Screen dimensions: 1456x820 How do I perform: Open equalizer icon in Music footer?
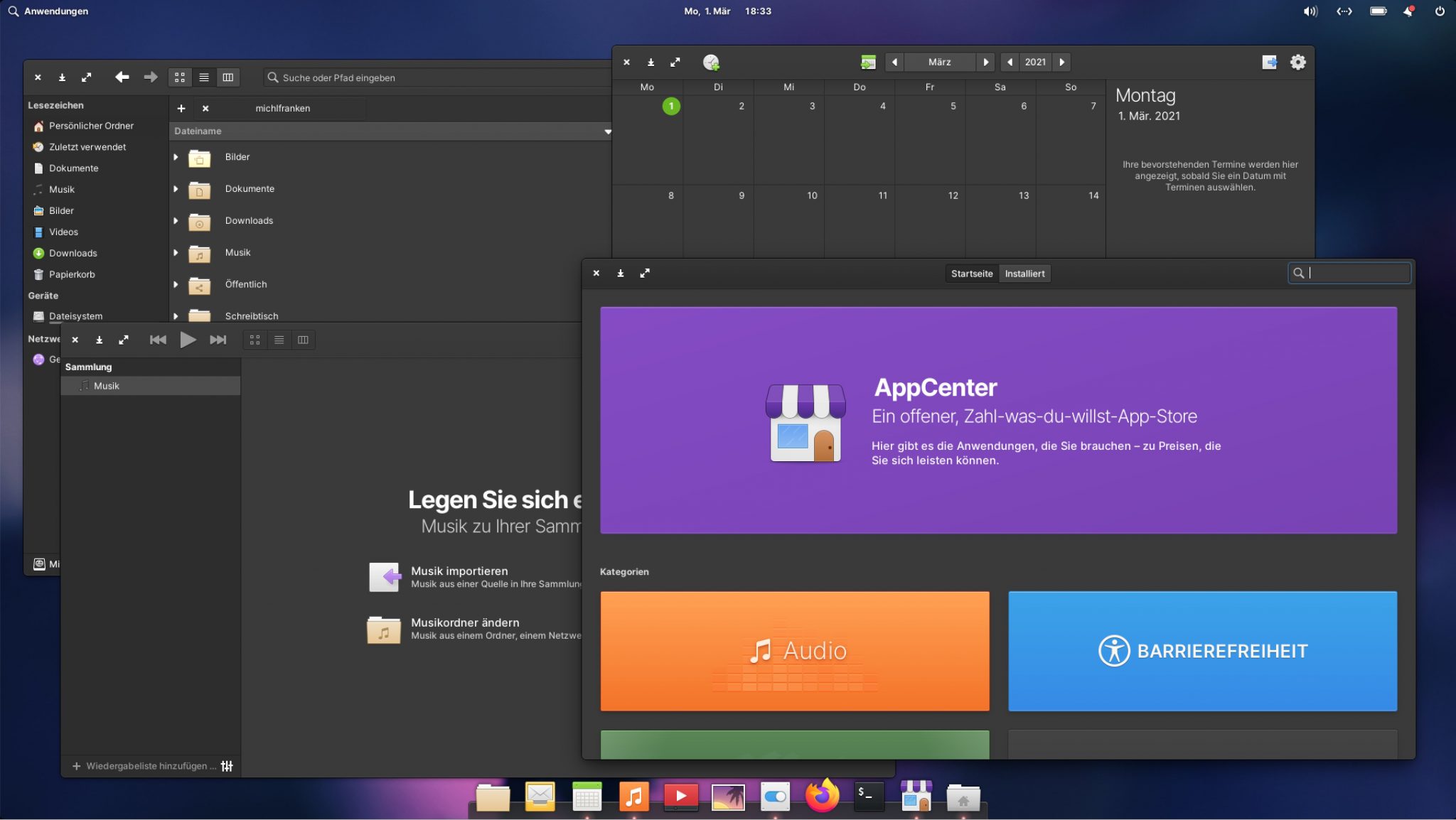click(227, 766)
